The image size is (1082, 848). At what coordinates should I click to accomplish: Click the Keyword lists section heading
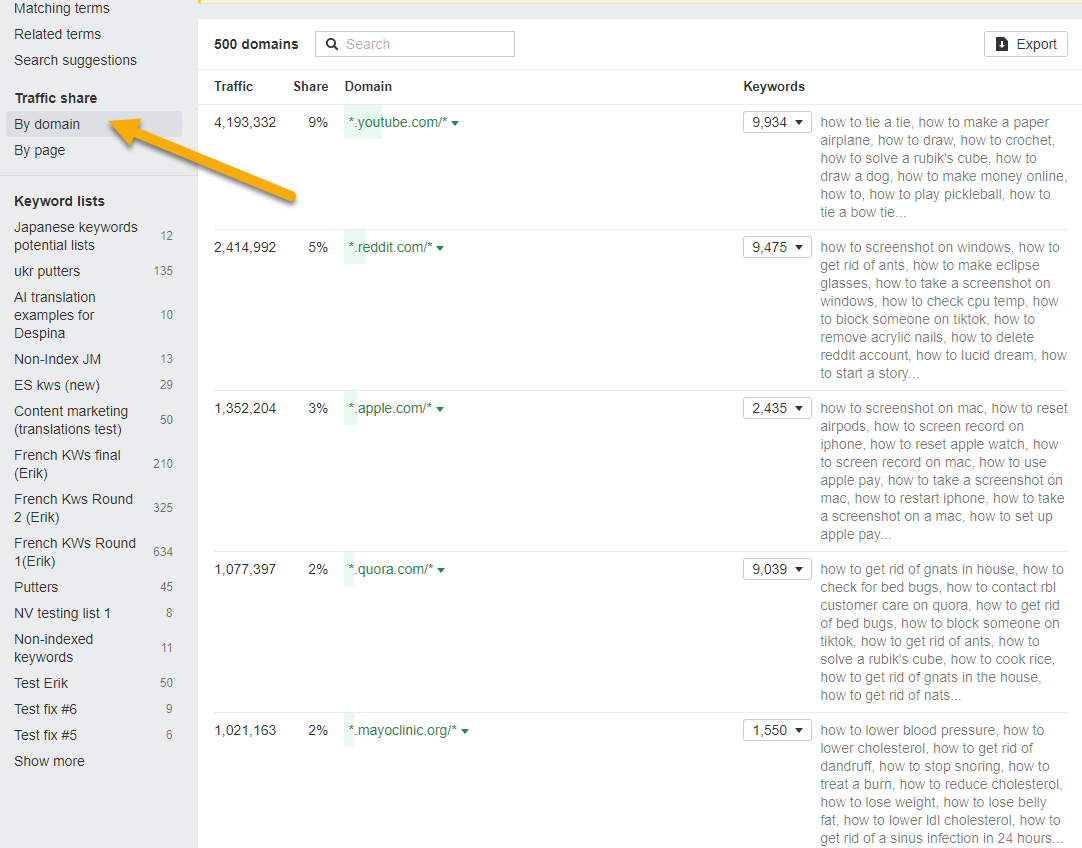59,201
